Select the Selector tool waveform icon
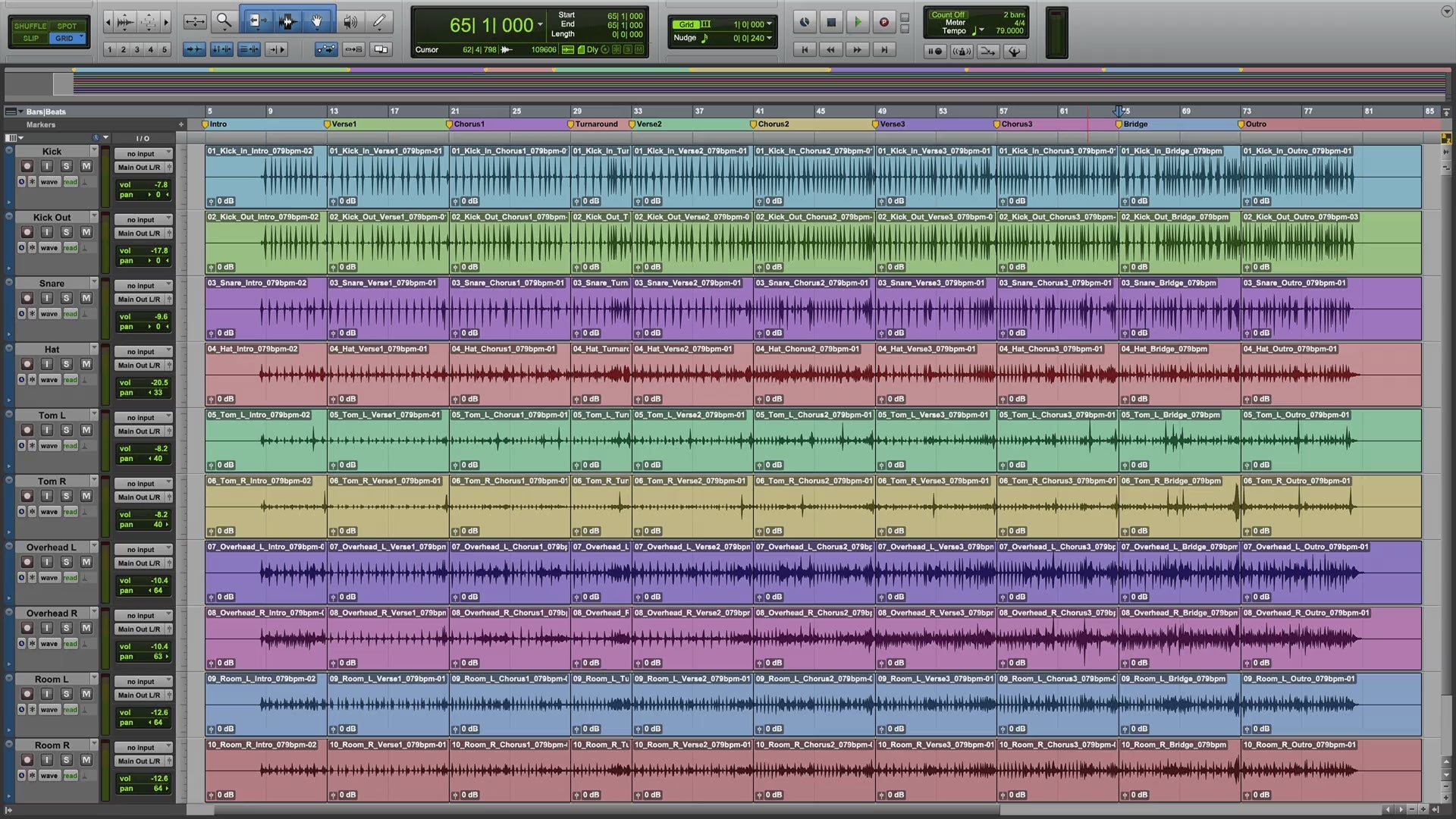 pyautogui.click(x=287, y=21)
